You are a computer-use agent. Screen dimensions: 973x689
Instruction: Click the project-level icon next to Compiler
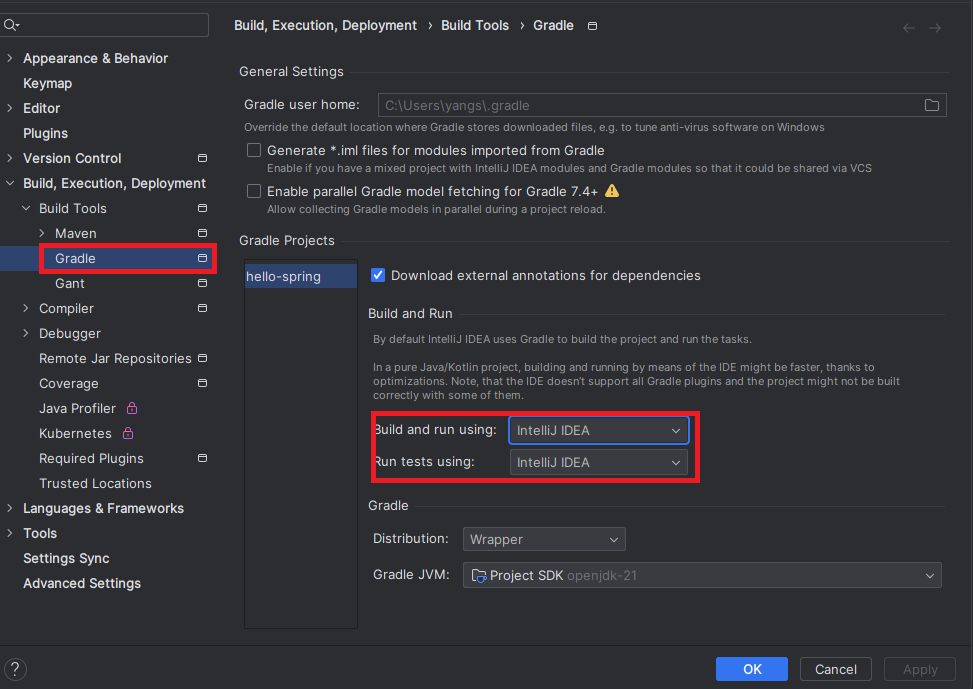coord(202,308)
